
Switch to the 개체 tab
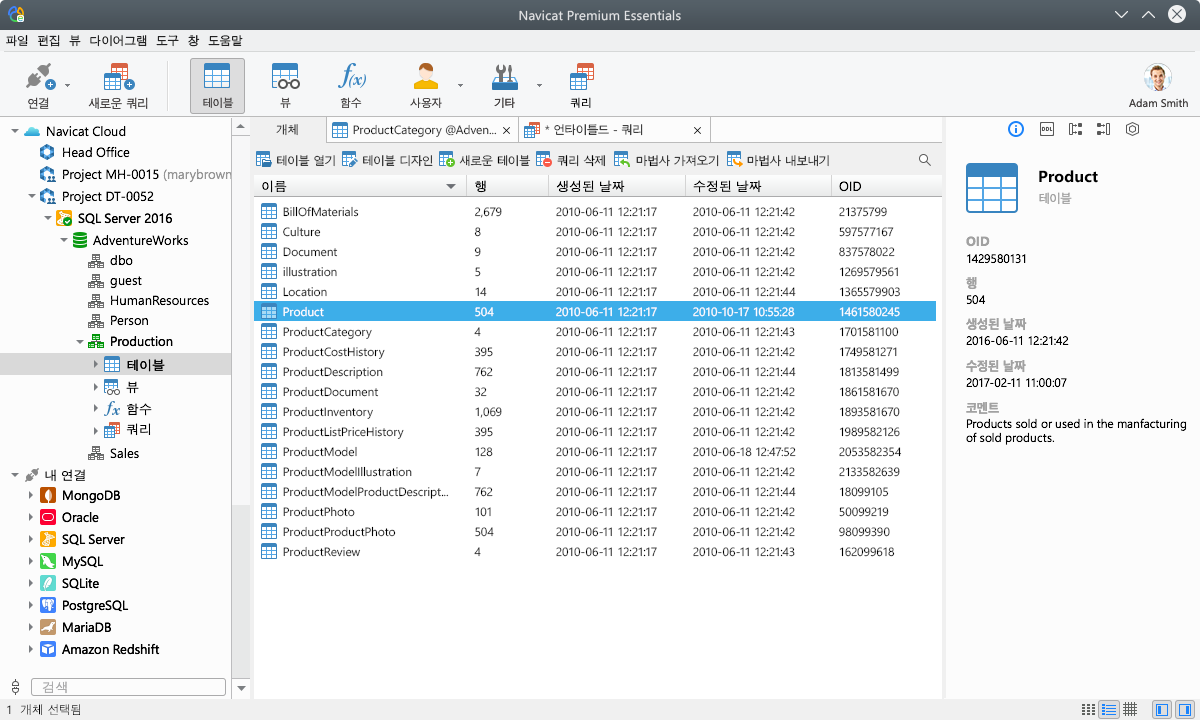coord(287,130)
